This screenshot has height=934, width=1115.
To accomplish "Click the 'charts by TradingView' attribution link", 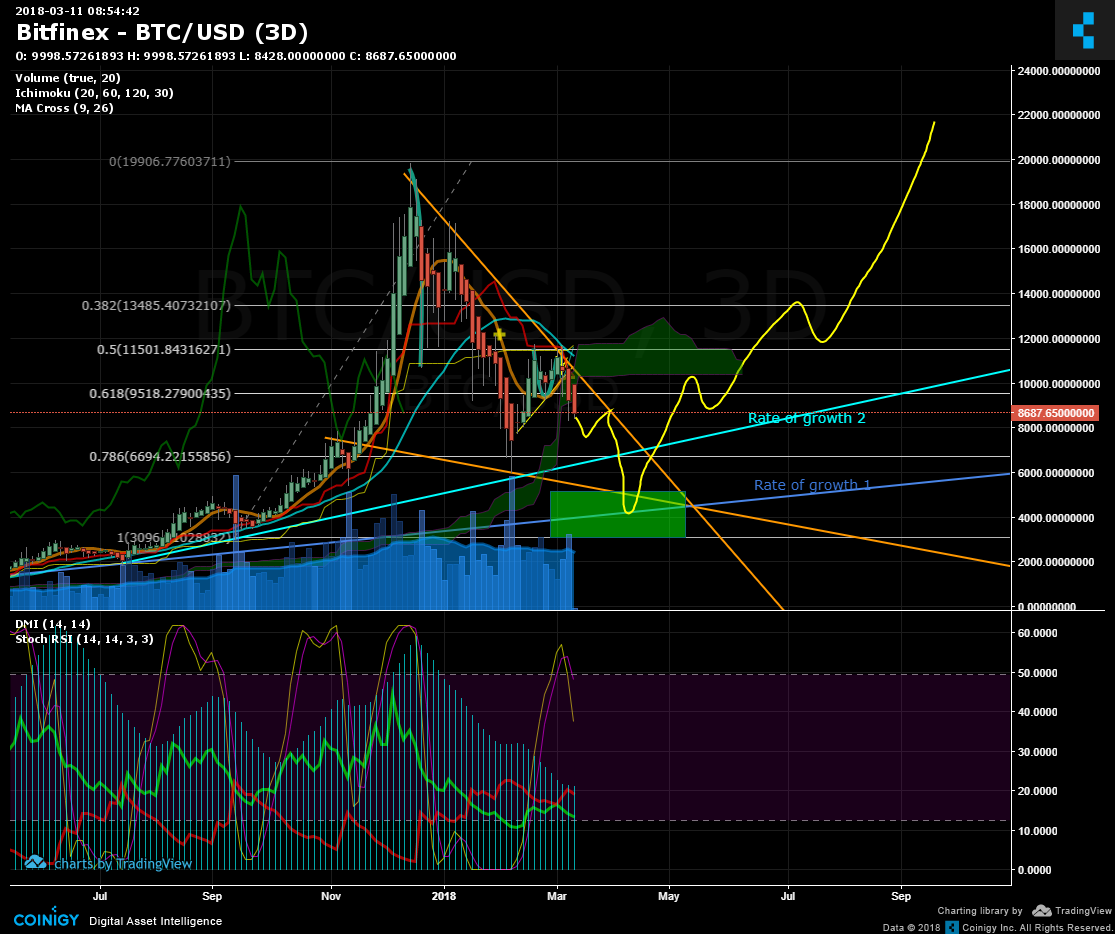I will click(x=108, y=864).
